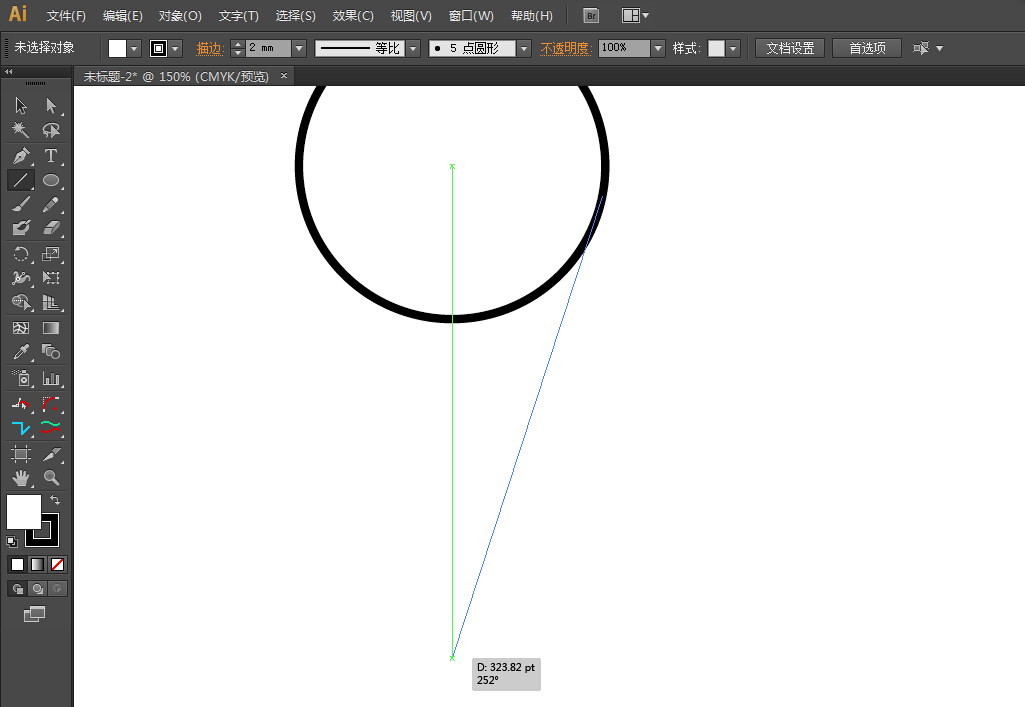The width and height of the screenshot is (1025, 707).
Task: Grab the Zoom tool
Action: tap(51, 478)
